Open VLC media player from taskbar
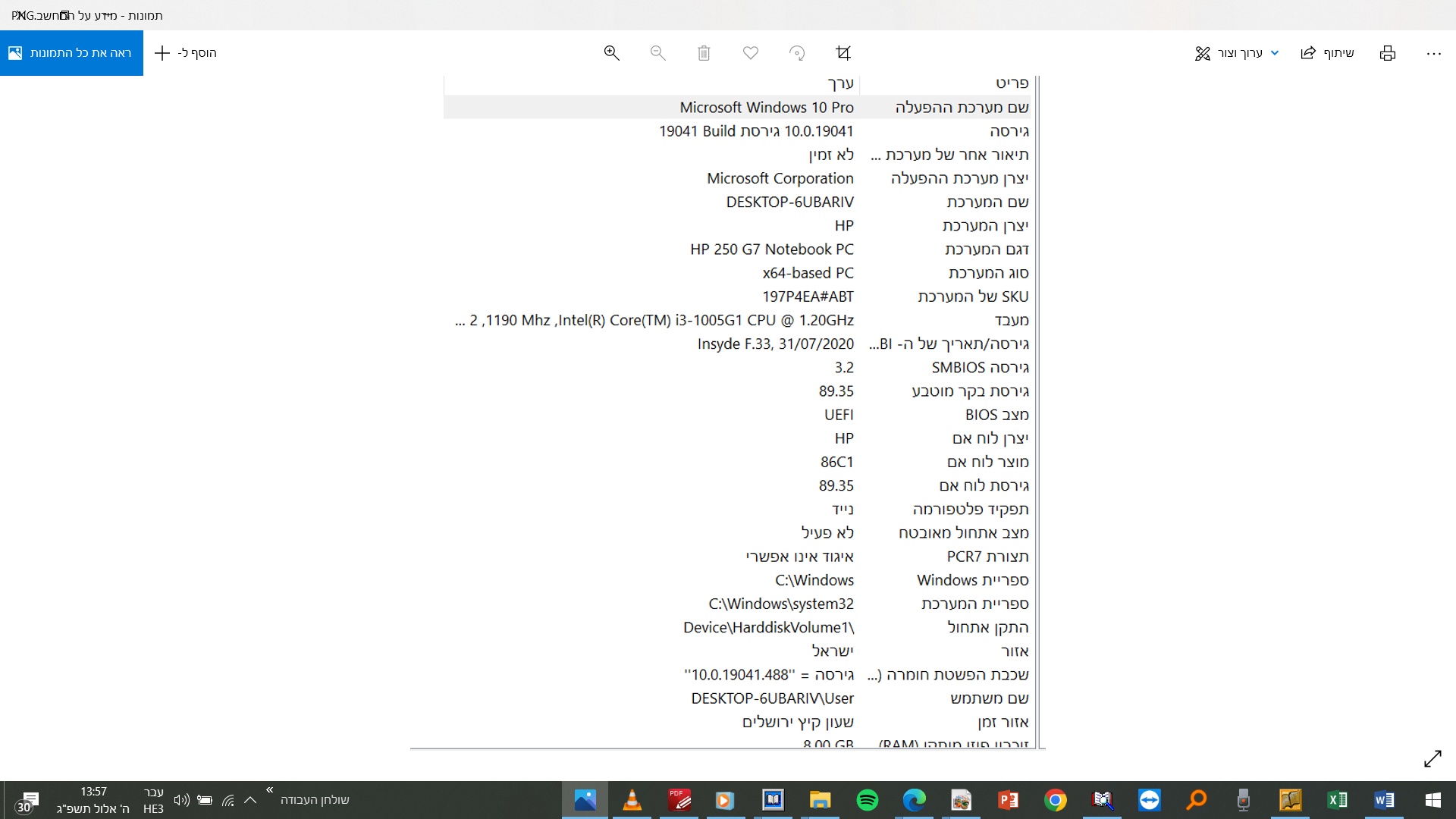Viewport: 1456px width, 819px height. click(x=632, y=800)
